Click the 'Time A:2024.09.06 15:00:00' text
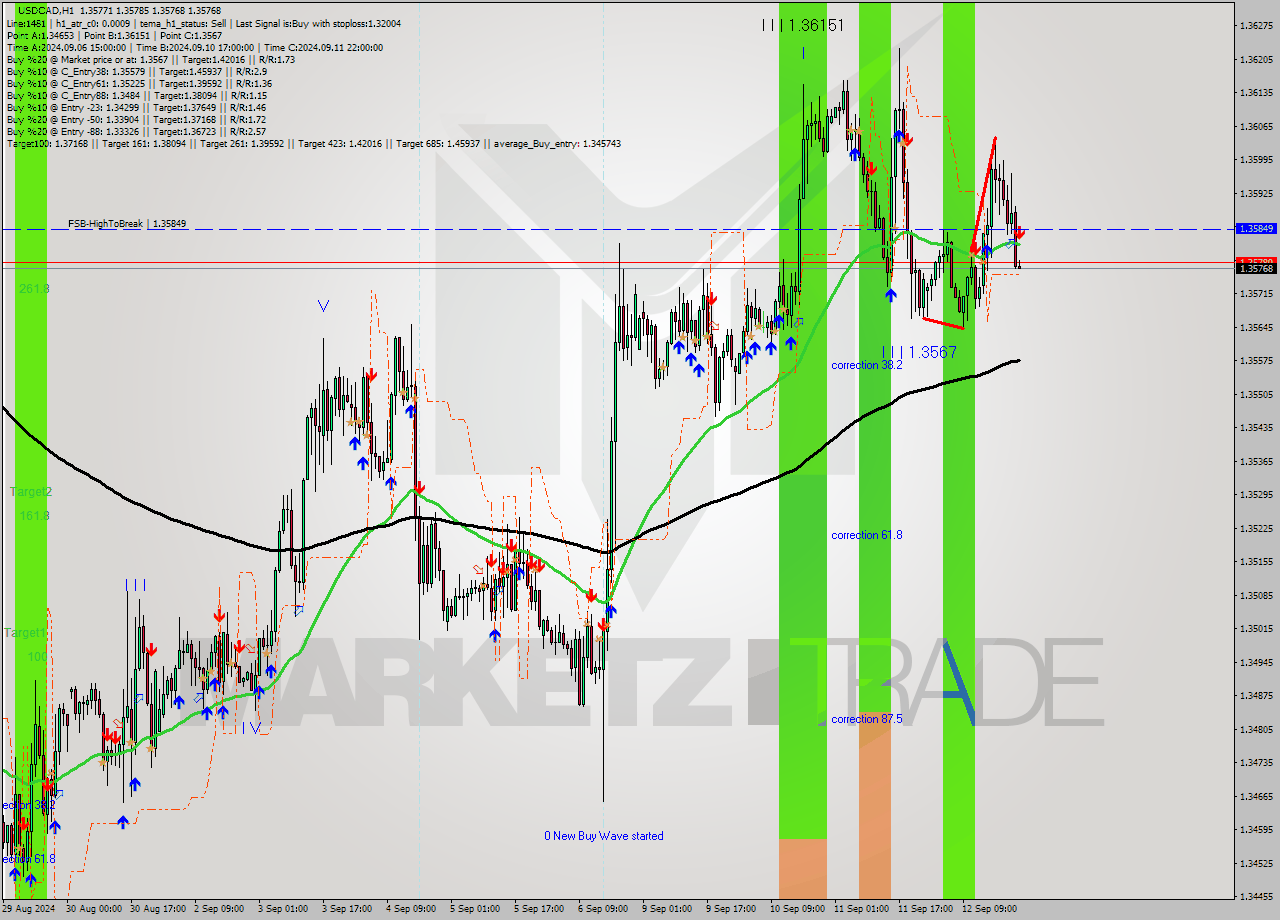 point(67,47)
